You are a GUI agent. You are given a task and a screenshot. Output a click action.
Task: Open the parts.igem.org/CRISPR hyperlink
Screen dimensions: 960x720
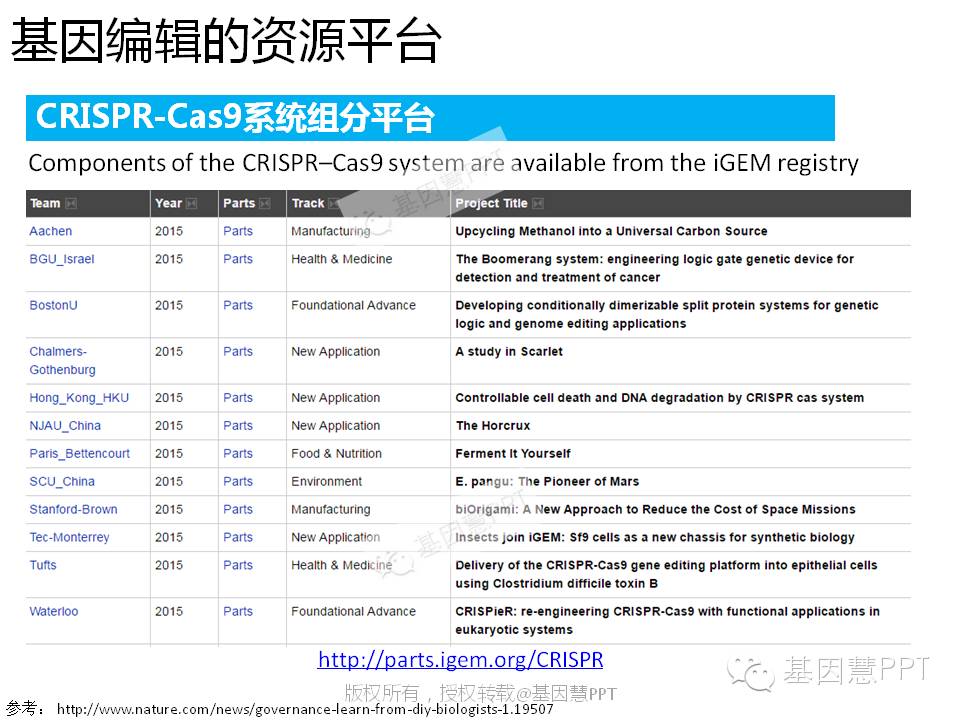click(460, 660)
